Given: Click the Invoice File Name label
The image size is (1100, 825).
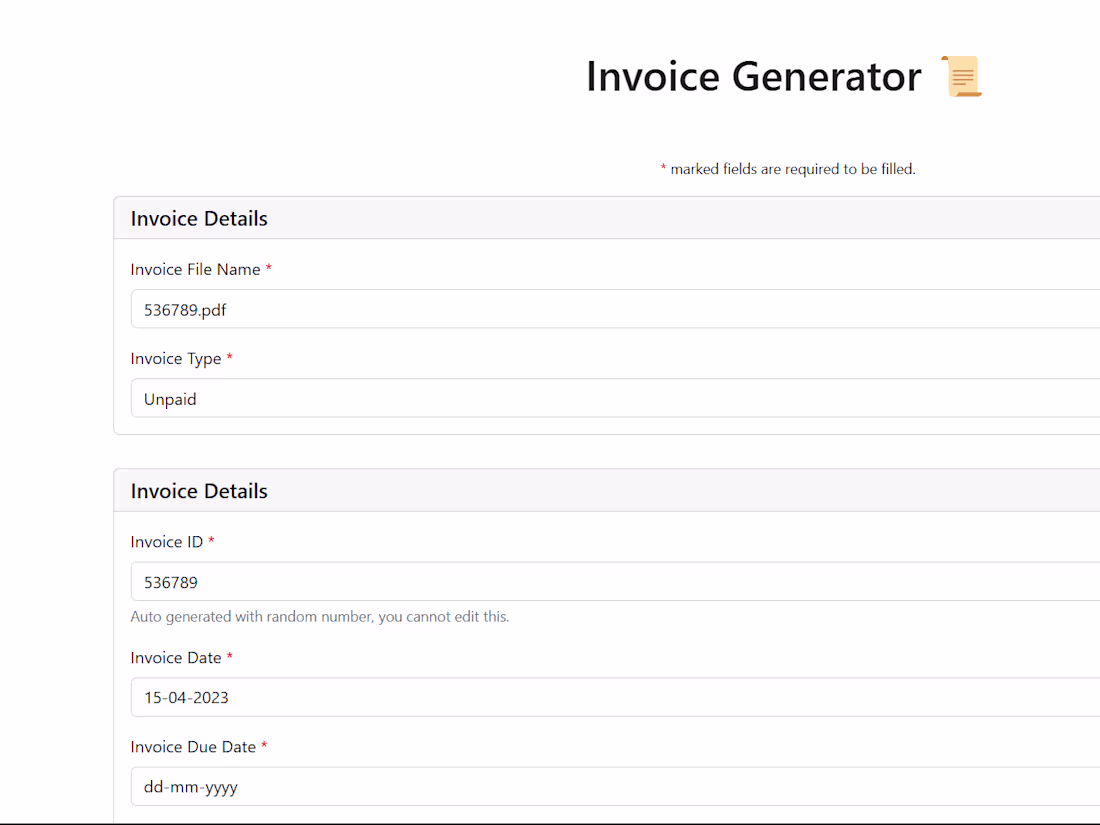Looking at the screenshot, I should [x=193, y=269].
